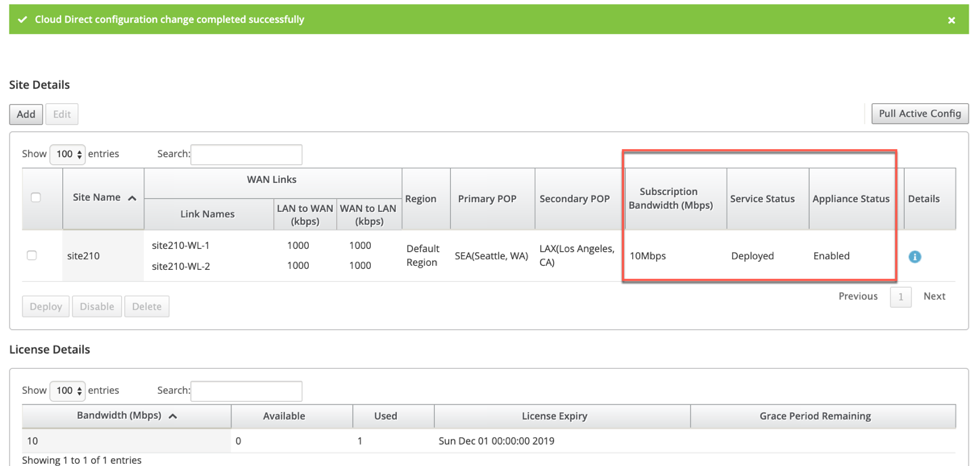
Task: Click Subscription Bandwidth (Mbps) column header
Action: point(675,199)
